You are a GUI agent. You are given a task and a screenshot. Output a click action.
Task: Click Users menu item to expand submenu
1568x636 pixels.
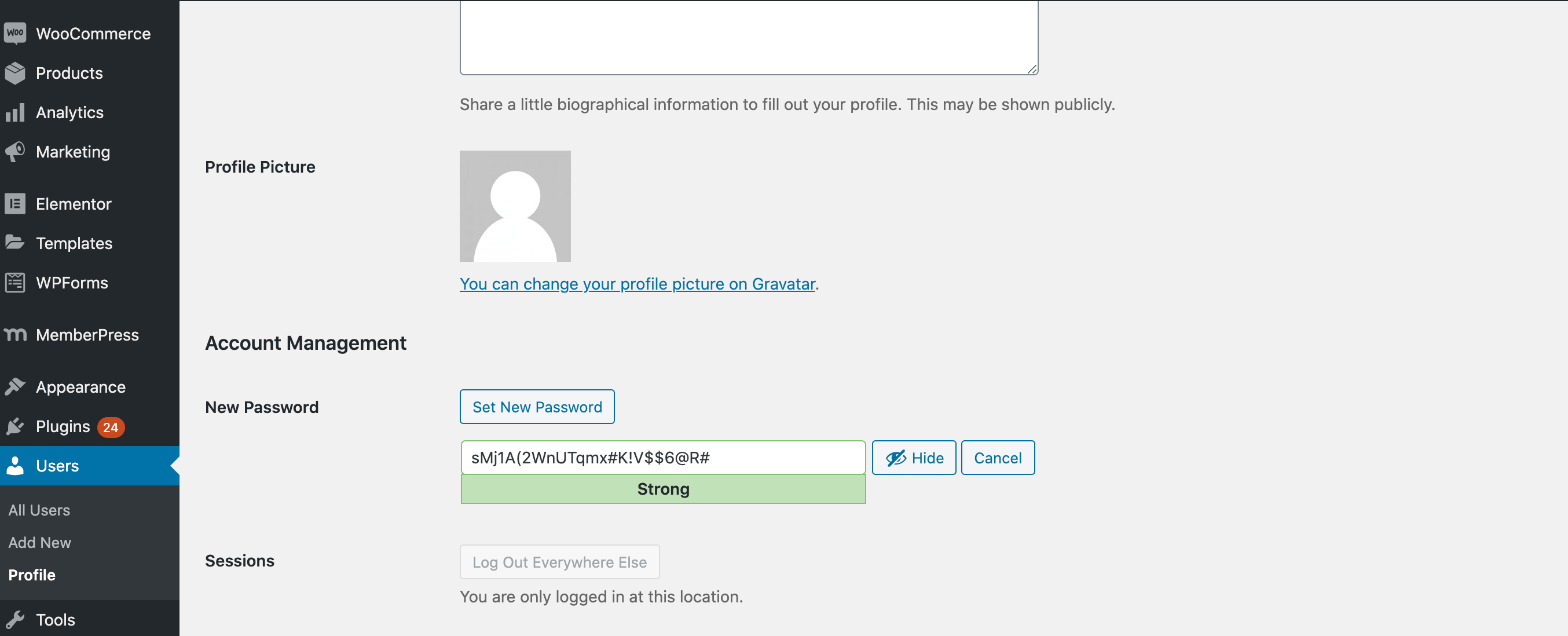point(55,465)
